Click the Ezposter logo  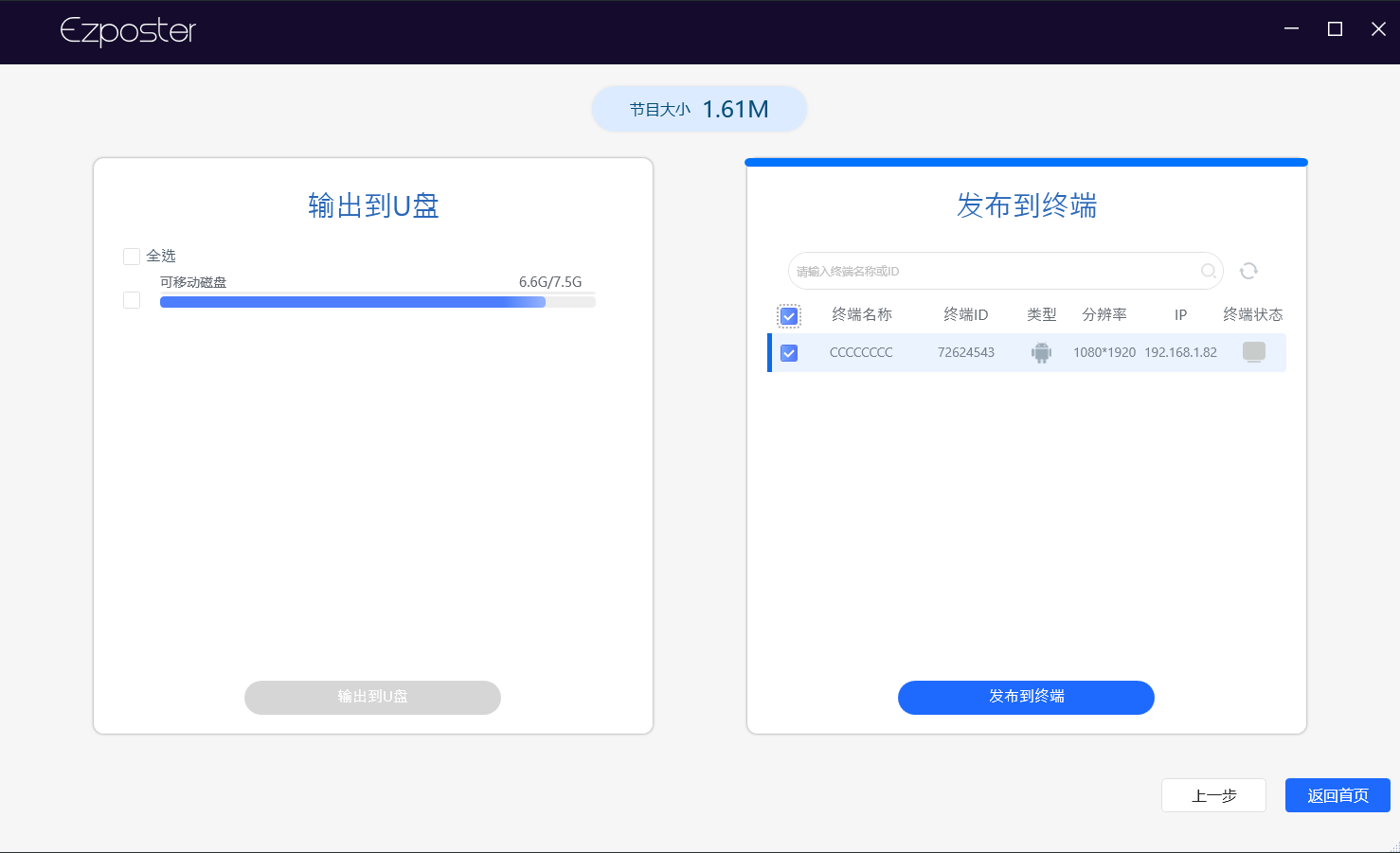point(127,30)
